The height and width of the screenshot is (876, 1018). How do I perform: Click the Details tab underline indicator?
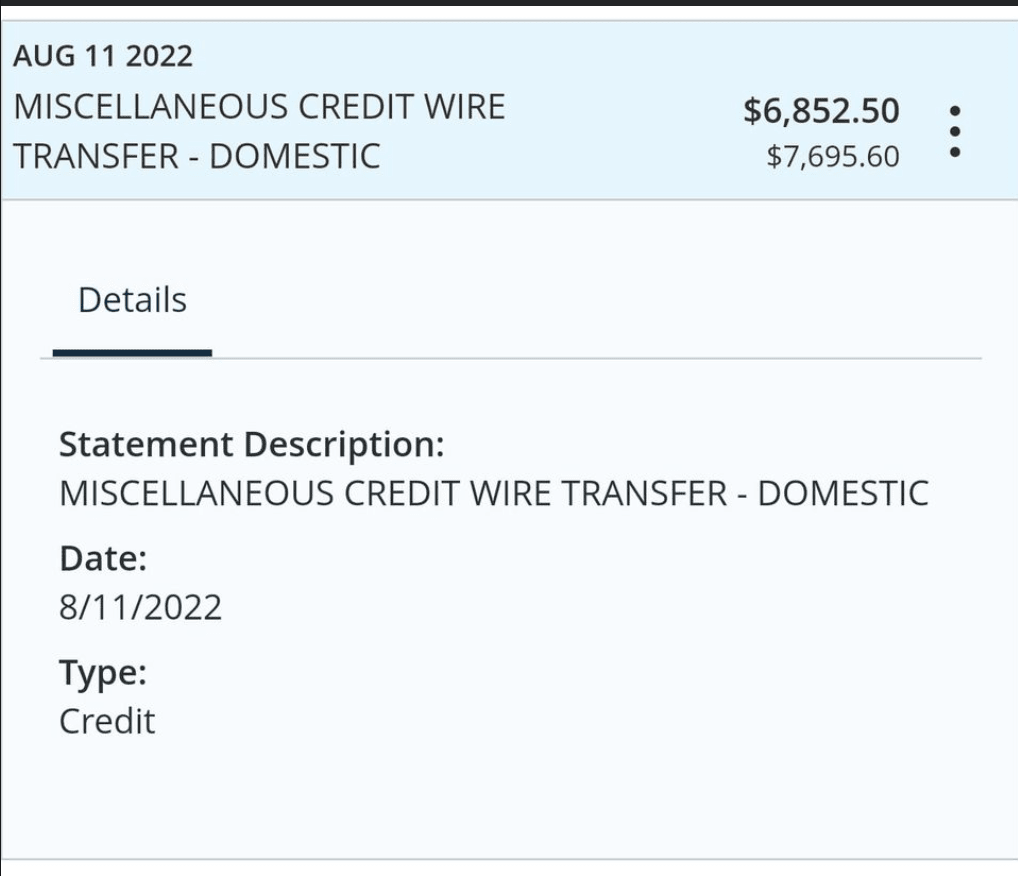(x=132, y=353)
